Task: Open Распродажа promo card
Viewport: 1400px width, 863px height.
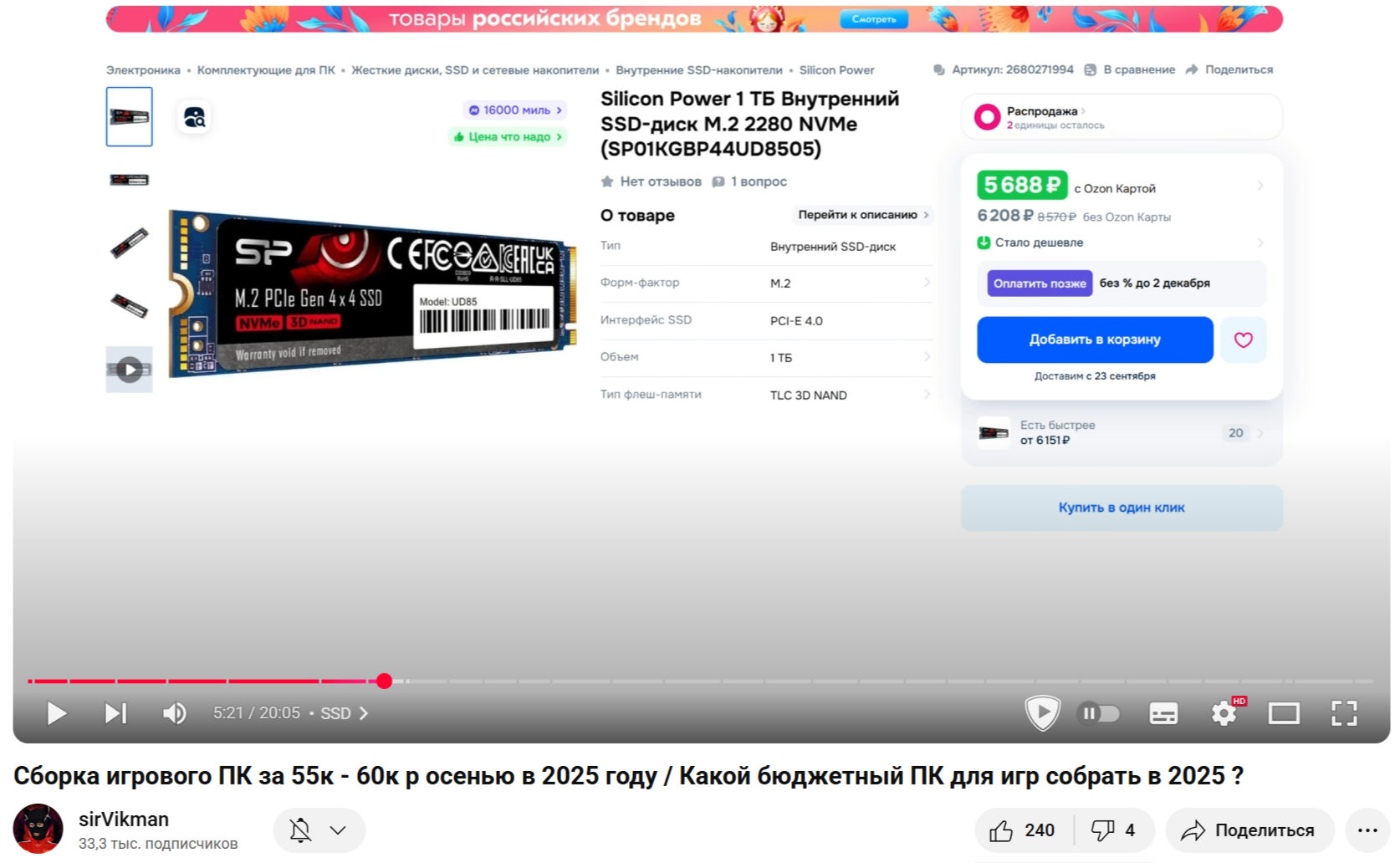Action: click(x=1122, y=117)
